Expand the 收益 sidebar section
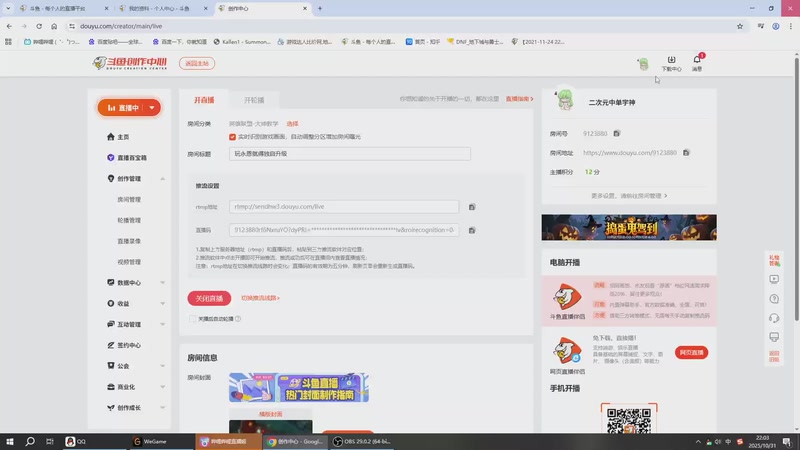 click(163, 304)
